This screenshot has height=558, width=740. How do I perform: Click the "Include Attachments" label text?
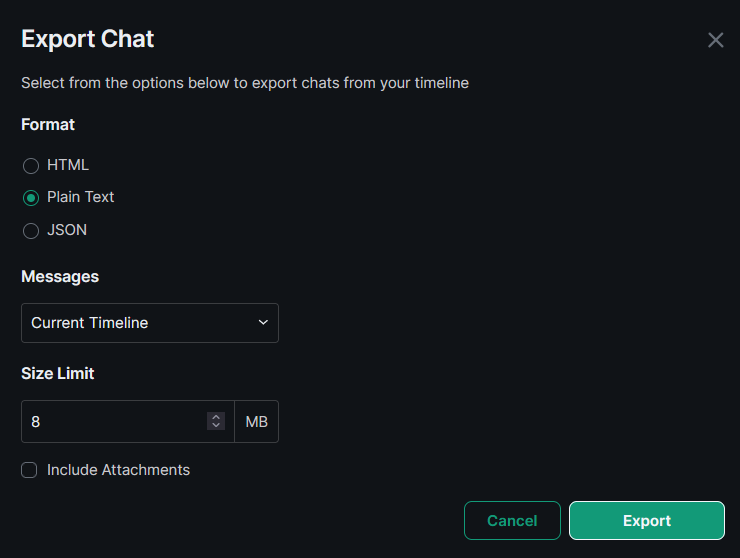coord(118,470)
